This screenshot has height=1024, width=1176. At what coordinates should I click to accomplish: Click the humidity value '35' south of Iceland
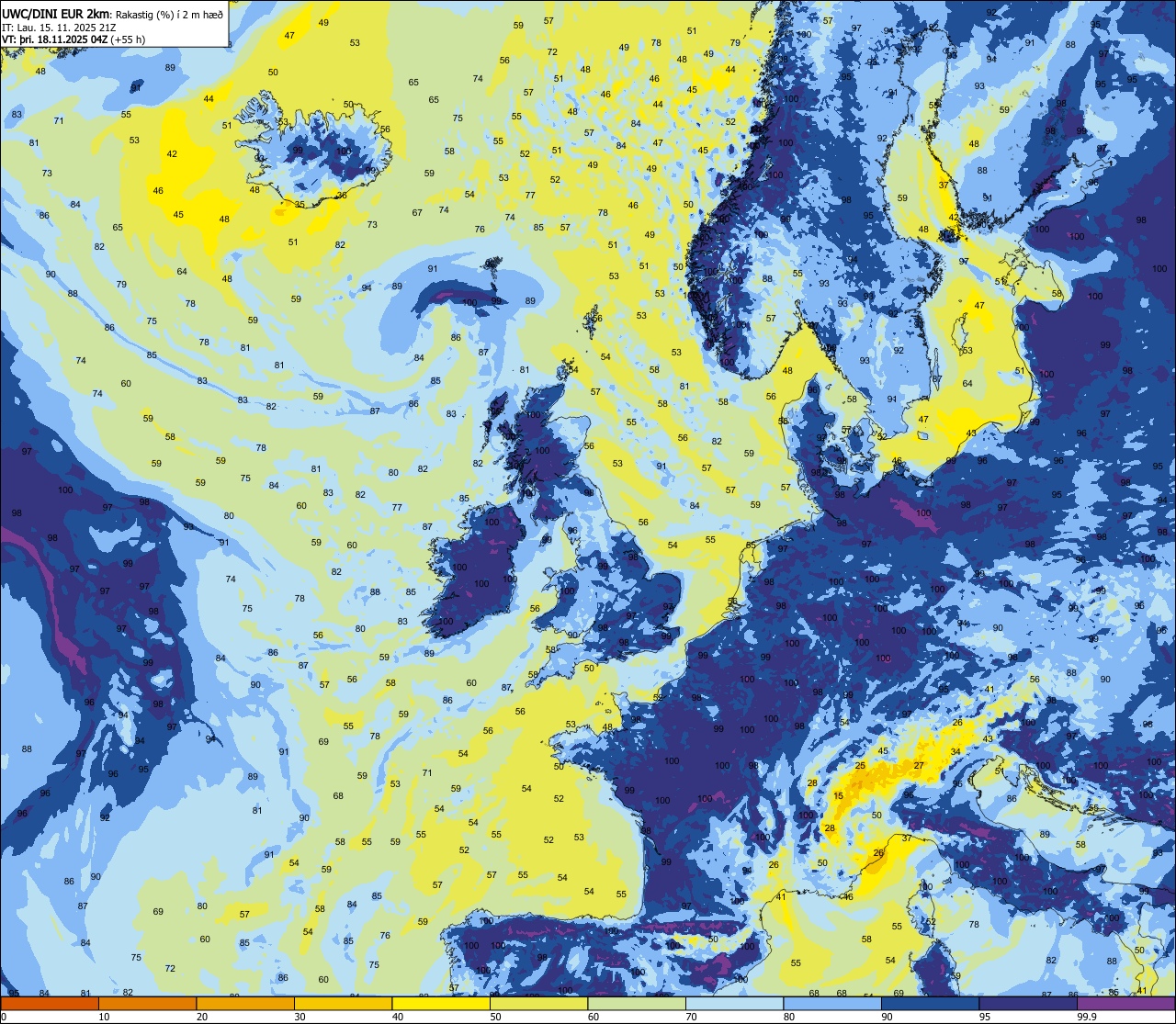[x=300, y=204]
